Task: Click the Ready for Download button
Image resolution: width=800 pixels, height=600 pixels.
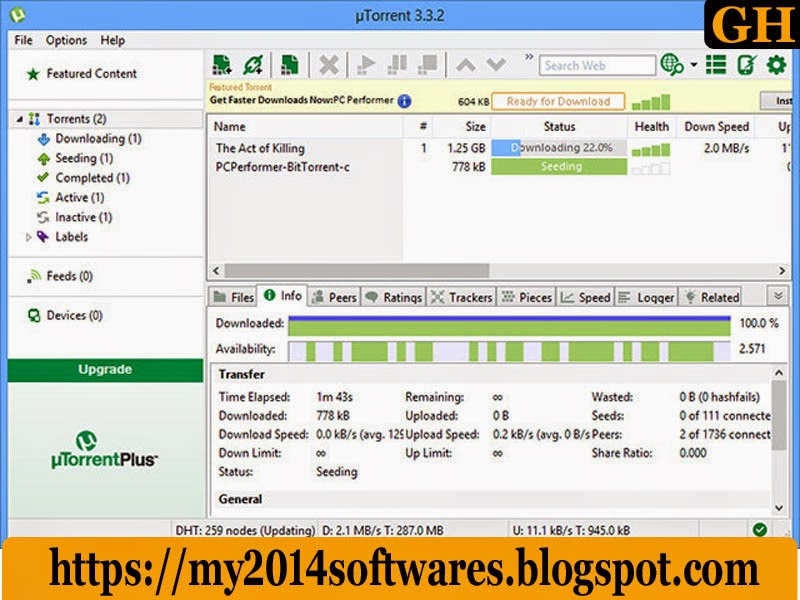Action: [x=558, y=102]
